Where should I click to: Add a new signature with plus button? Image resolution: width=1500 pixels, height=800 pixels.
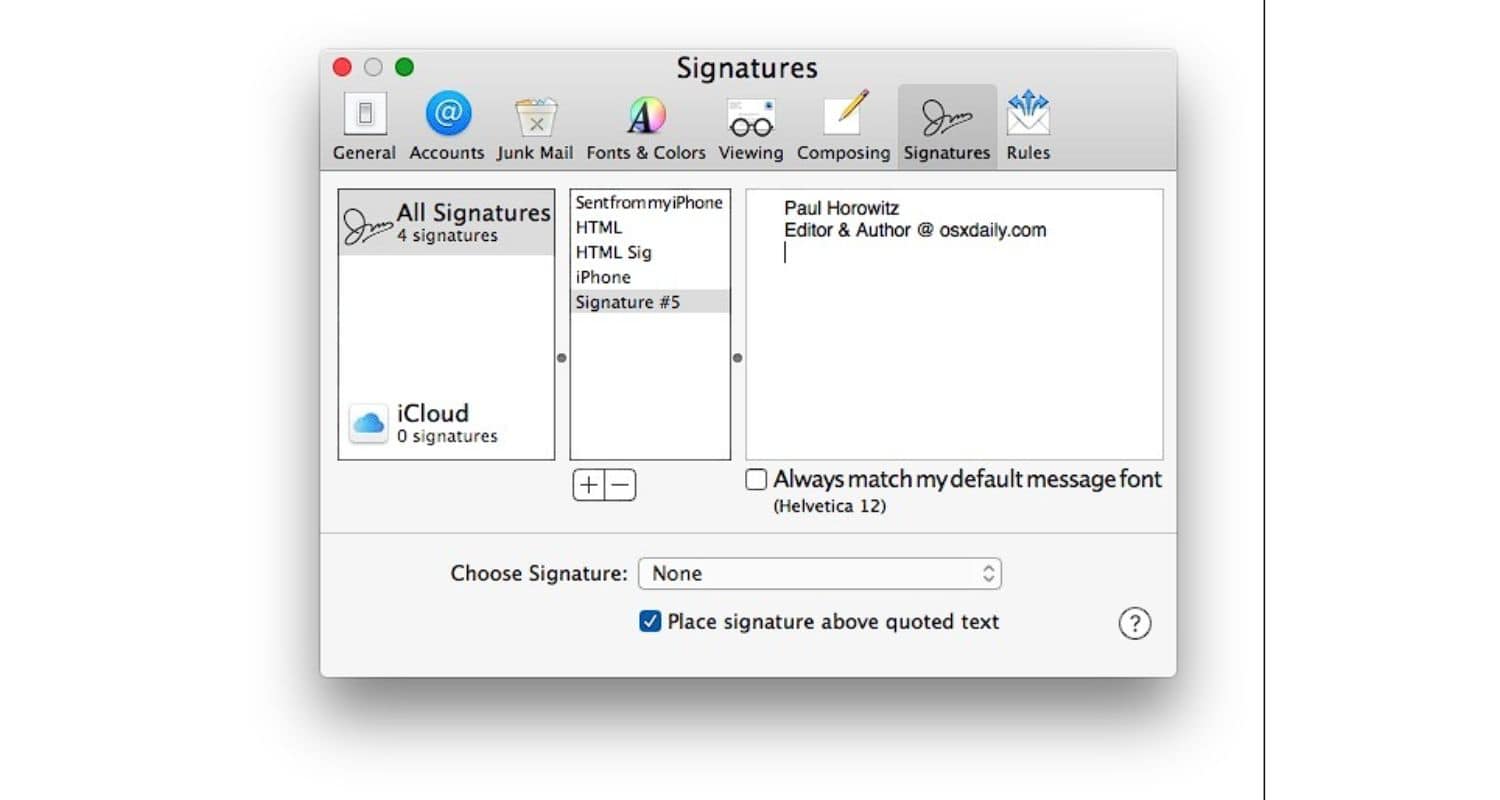pyautogui.click(x=589, y=485)
